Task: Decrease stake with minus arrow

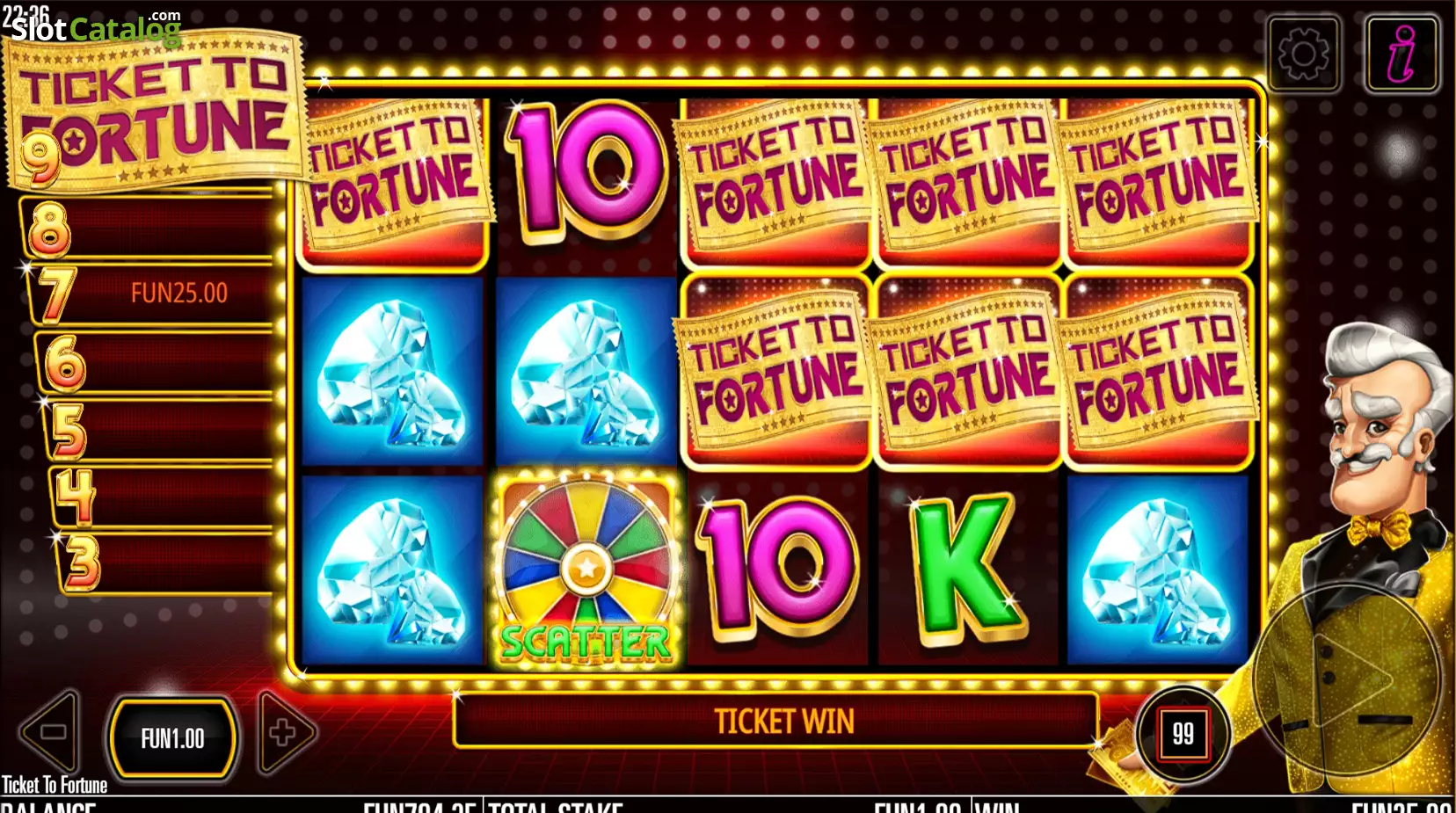Action: 52,731
